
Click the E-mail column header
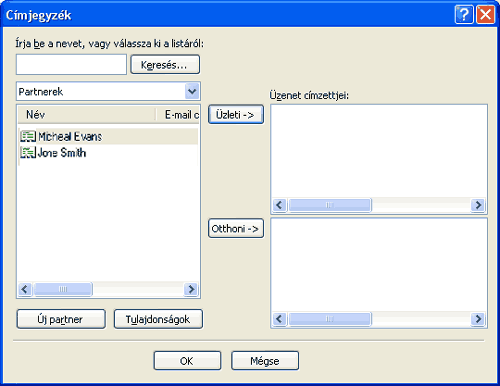click(178, 115)
